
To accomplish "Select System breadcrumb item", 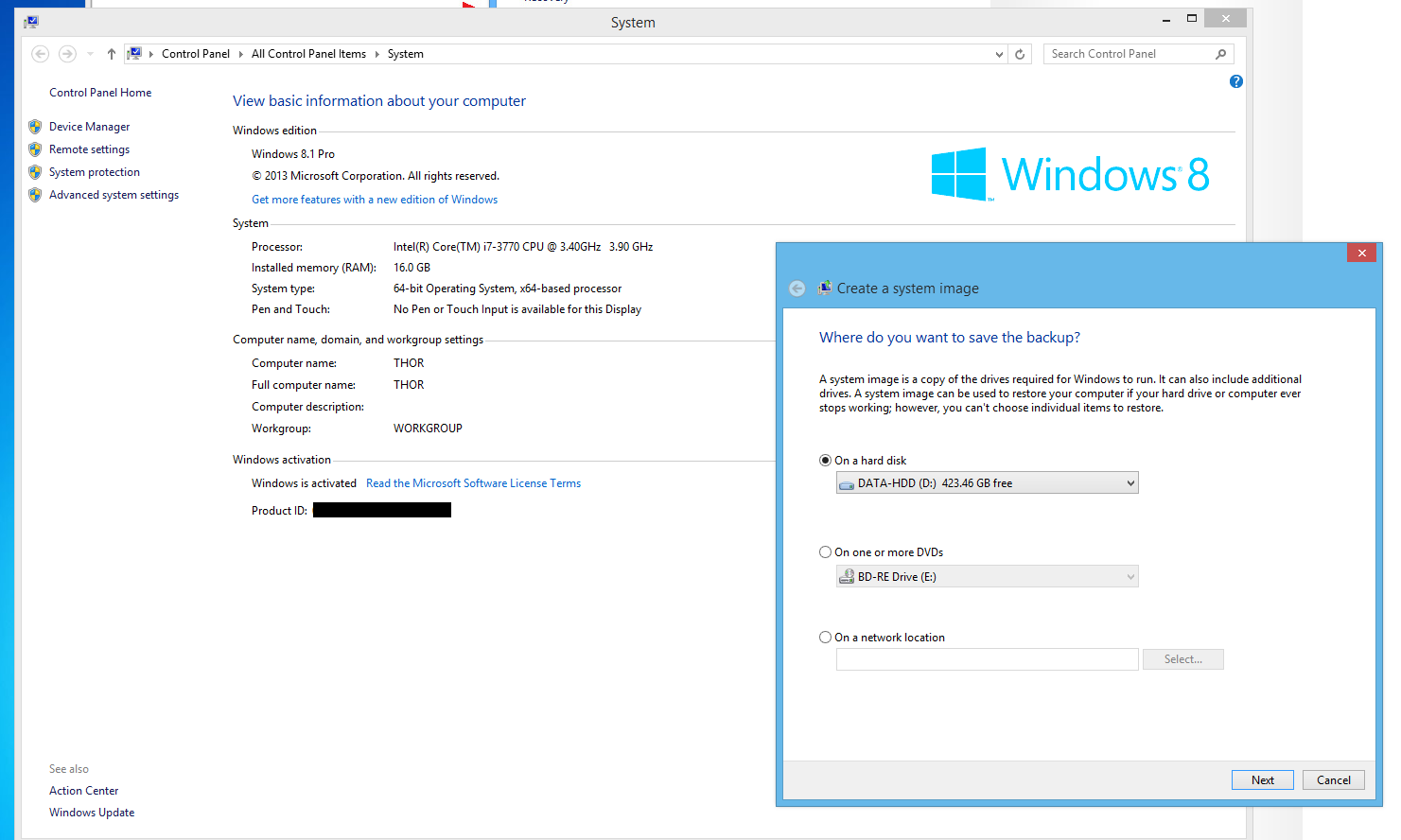I will [x=406, y=54].
